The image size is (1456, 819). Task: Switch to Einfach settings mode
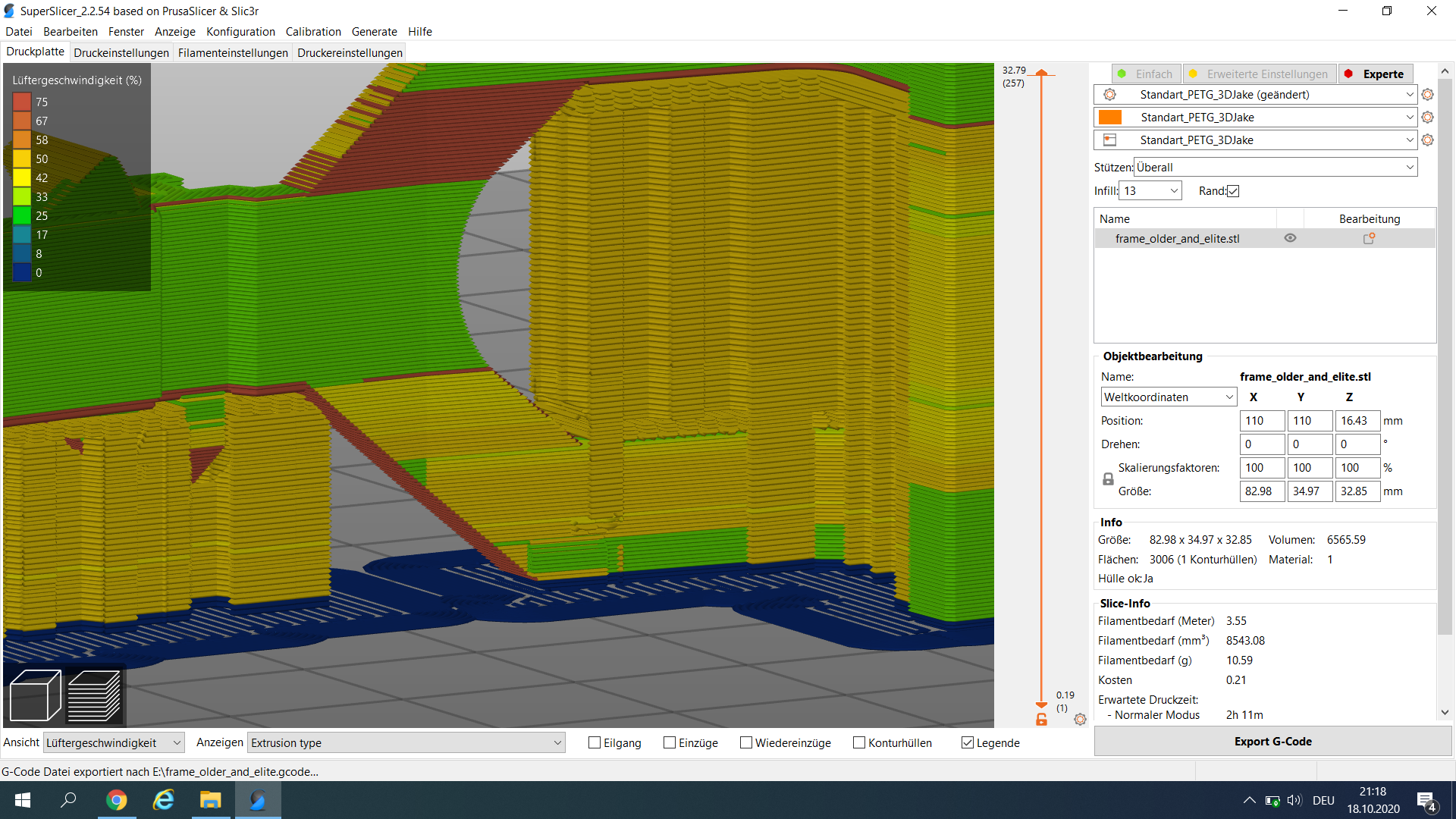click(x=1147, y=74)
